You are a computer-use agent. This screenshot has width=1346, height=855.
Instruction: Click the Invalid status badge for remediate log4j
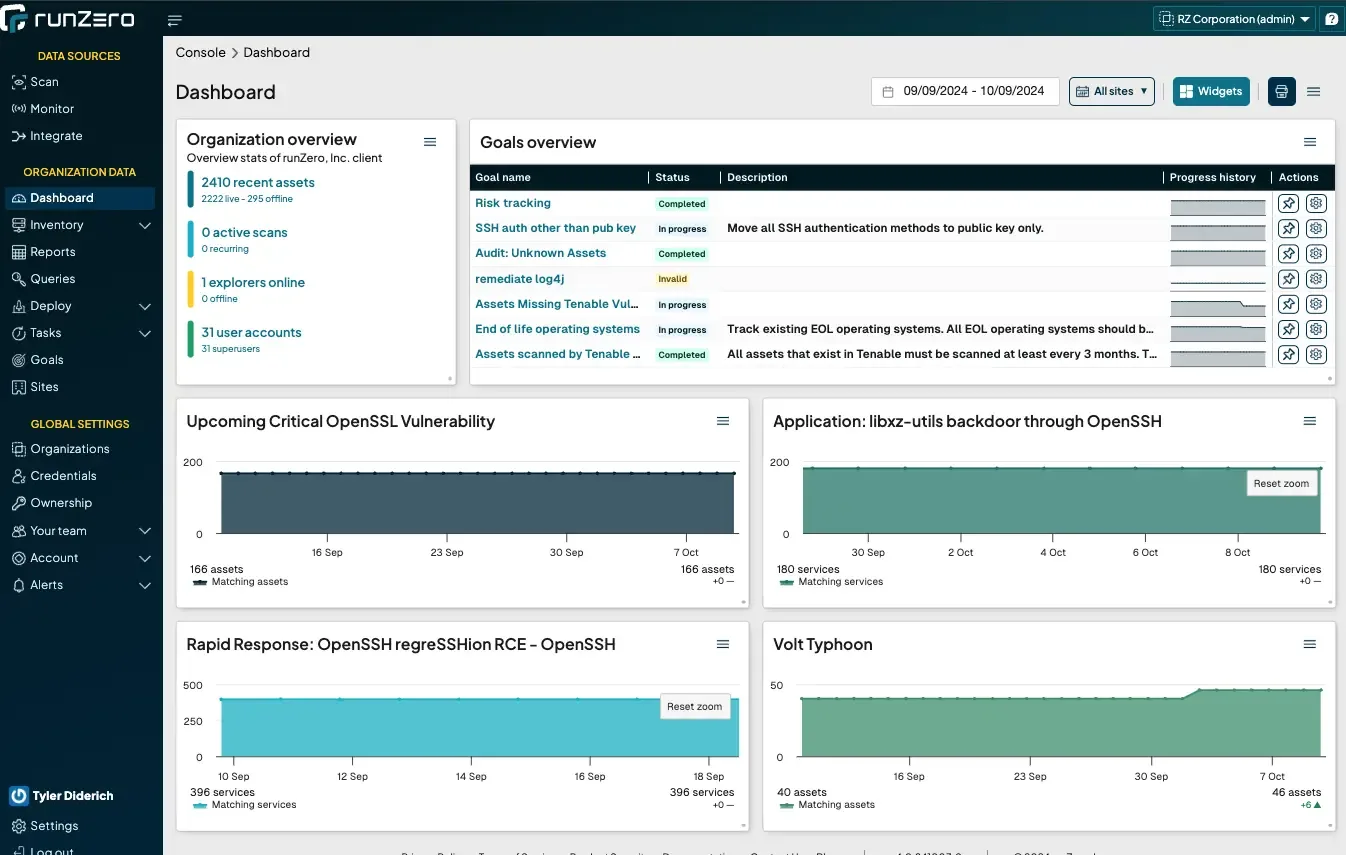click(672, 279)
